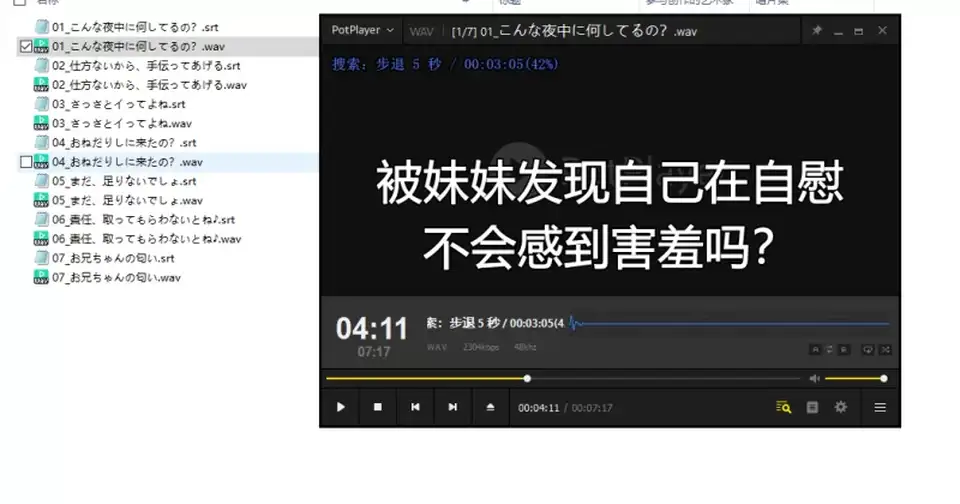Click the WAV icon of 07_お兄ちゃんの匂い.wav
The height and width of the screenshot is (504, 960).
(x=41, y=277)
